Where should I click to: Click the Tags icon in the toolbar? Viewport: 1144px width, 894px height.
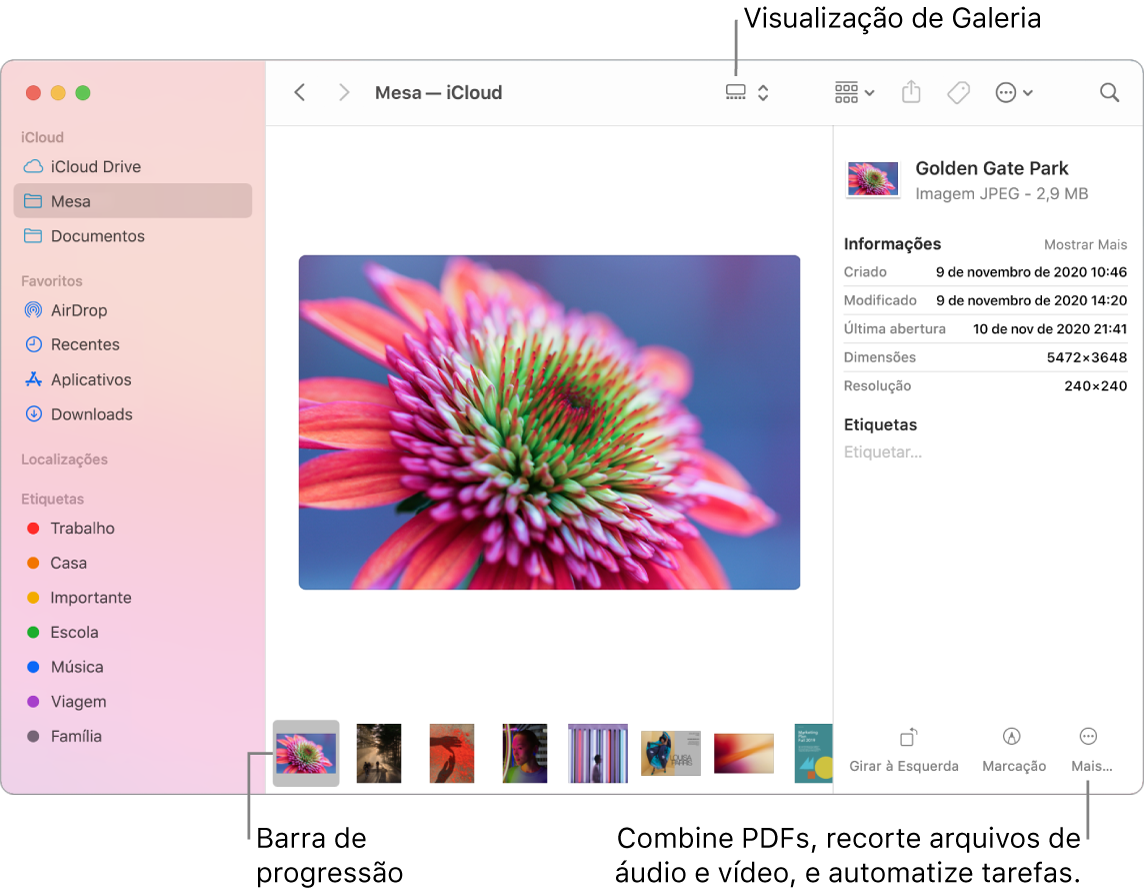point(957,92)
